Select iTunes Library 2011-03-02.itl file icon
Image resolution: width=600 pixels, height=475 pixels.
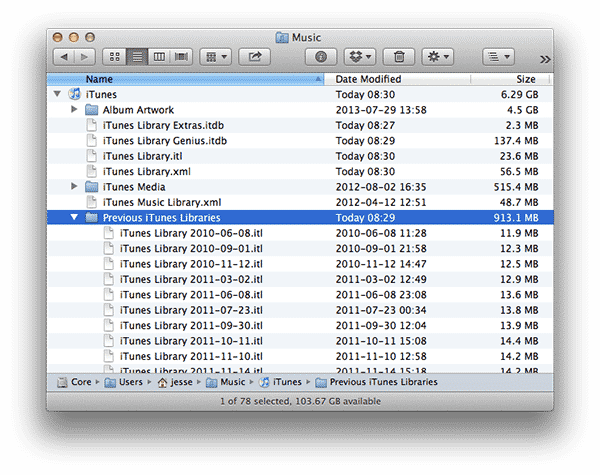click(x=109, y=279)
